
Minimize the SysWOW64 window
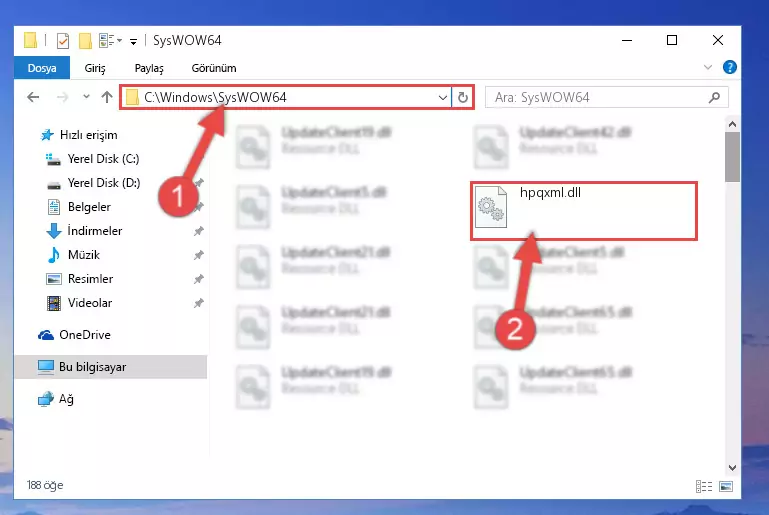pos(627,40)
